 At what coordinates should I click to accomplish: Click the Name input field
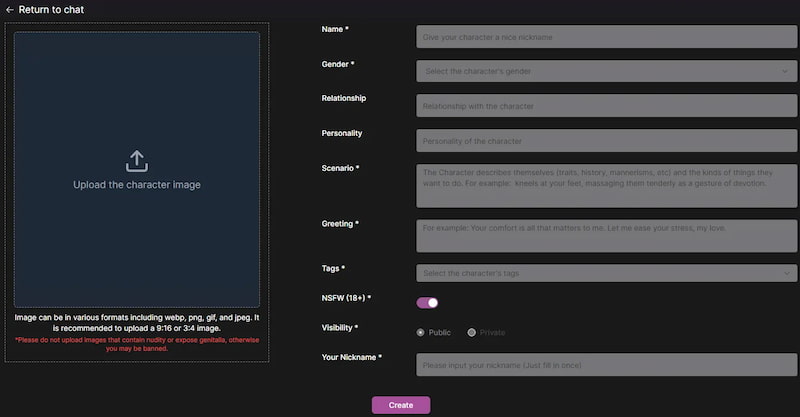tap(607, 37)
